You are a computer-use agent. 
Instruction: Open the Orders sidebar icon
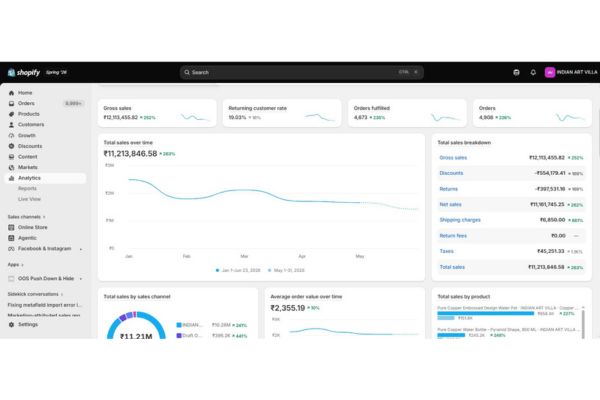[x=11, y=103]
